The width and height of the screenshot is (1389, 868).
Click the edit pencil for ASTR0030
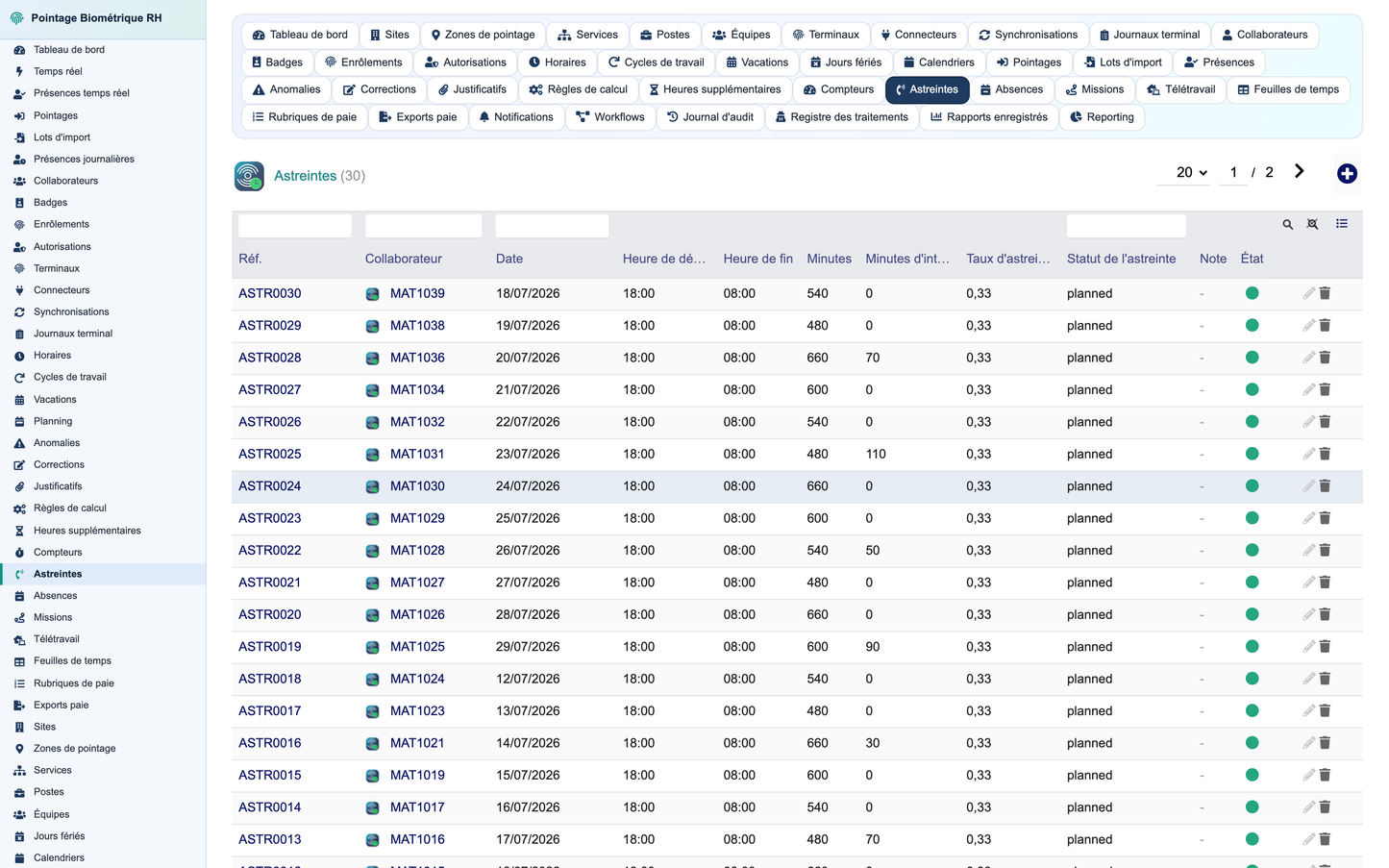(1308, 293)
